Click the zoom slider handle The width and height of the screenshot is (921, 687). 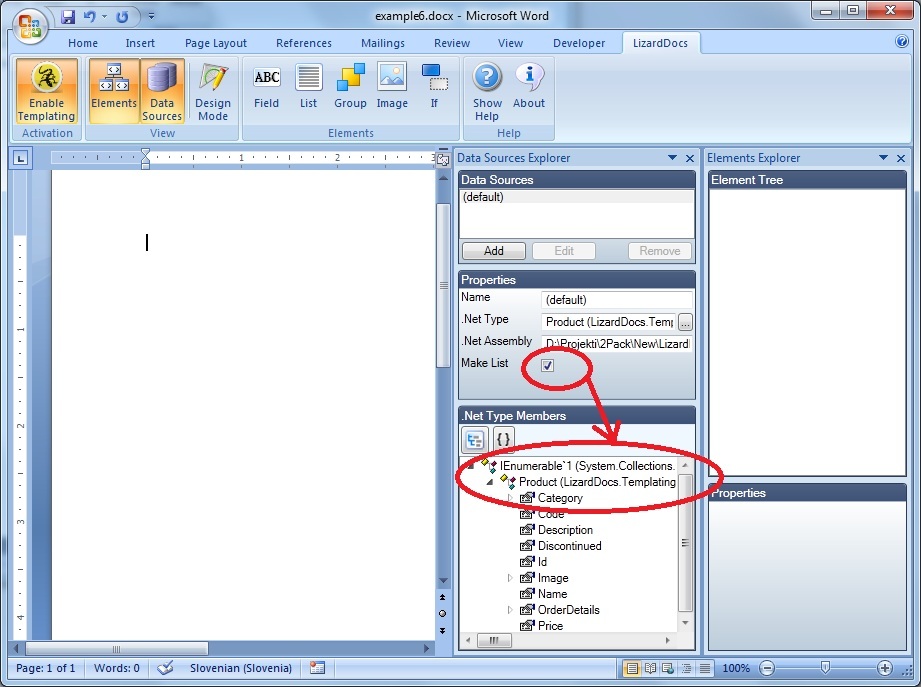click(825, 668)
